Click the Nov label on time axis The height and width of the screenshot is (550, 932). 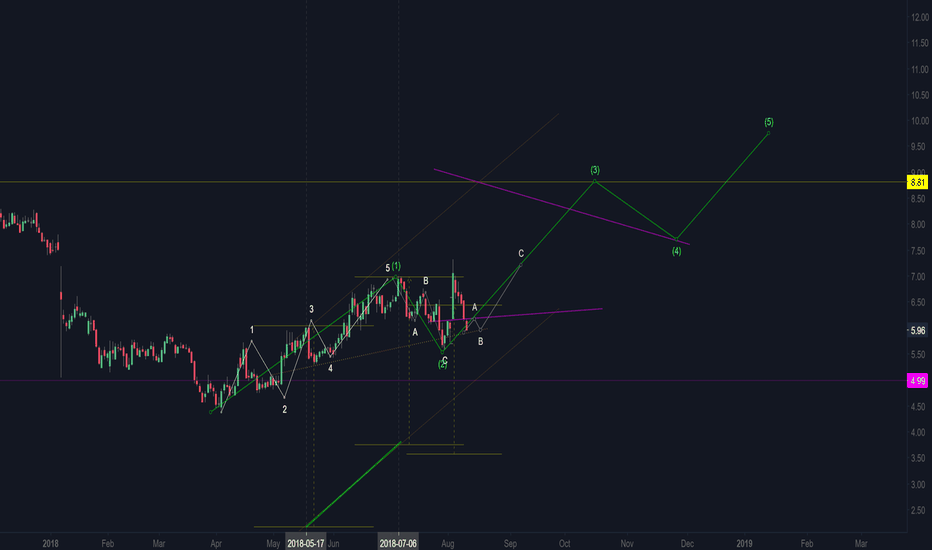pos(626,543)
